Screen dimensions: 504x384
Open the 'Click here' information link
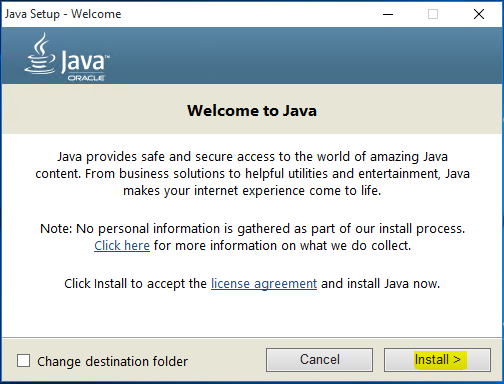click(x=122, y=246)
